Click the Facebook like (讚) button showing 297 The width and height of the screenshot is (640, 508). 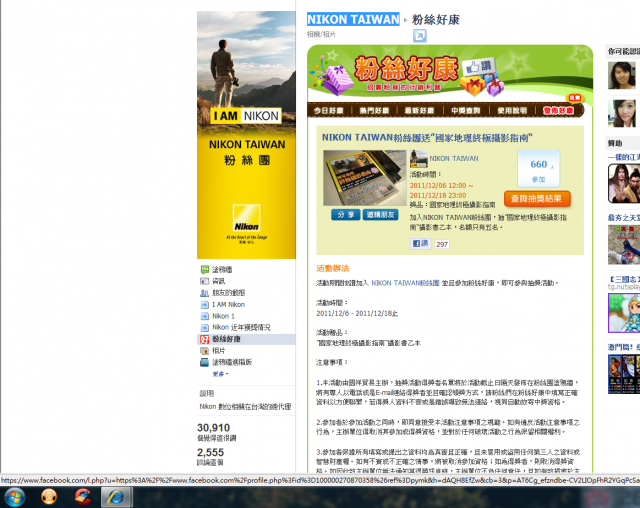420,244
